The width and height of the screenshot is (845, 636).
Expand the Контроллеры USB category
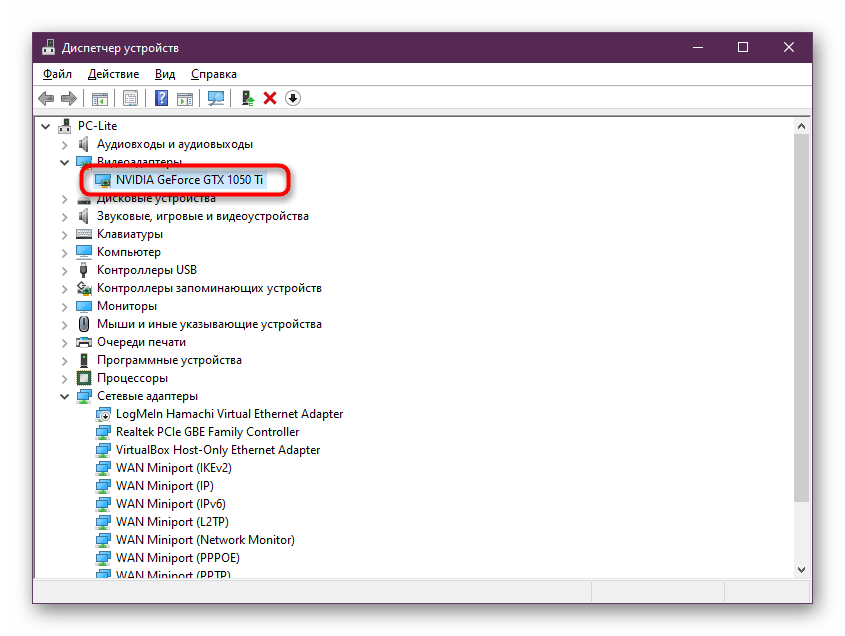65,270
